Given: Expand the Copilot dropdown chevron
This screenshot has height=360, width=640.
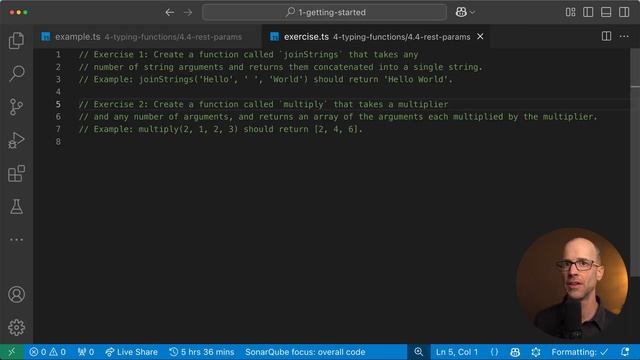Looking at the screenshot, I should coord(472,13).
